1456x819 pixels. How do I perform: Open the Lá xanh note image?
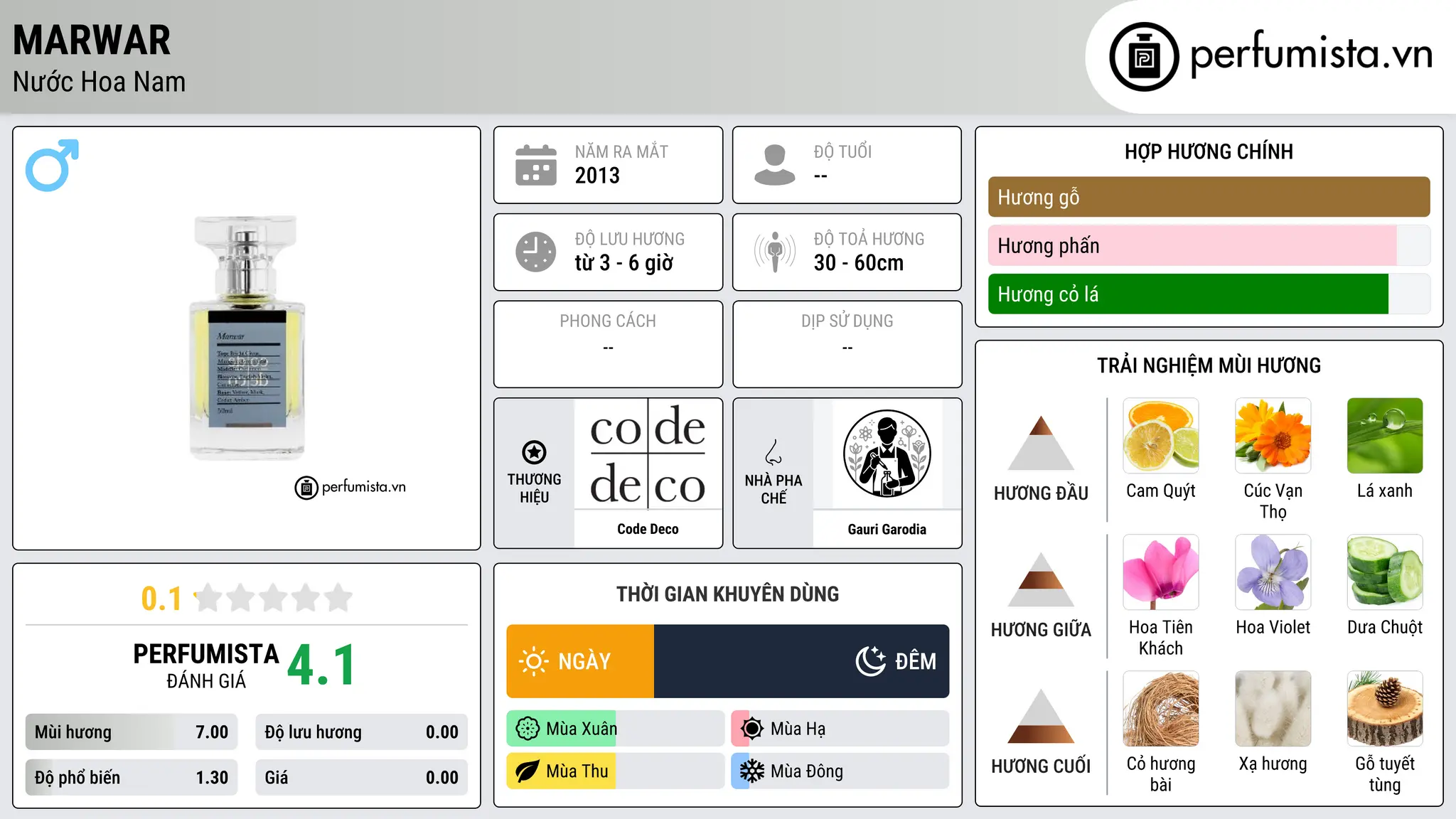(1385, 436)
